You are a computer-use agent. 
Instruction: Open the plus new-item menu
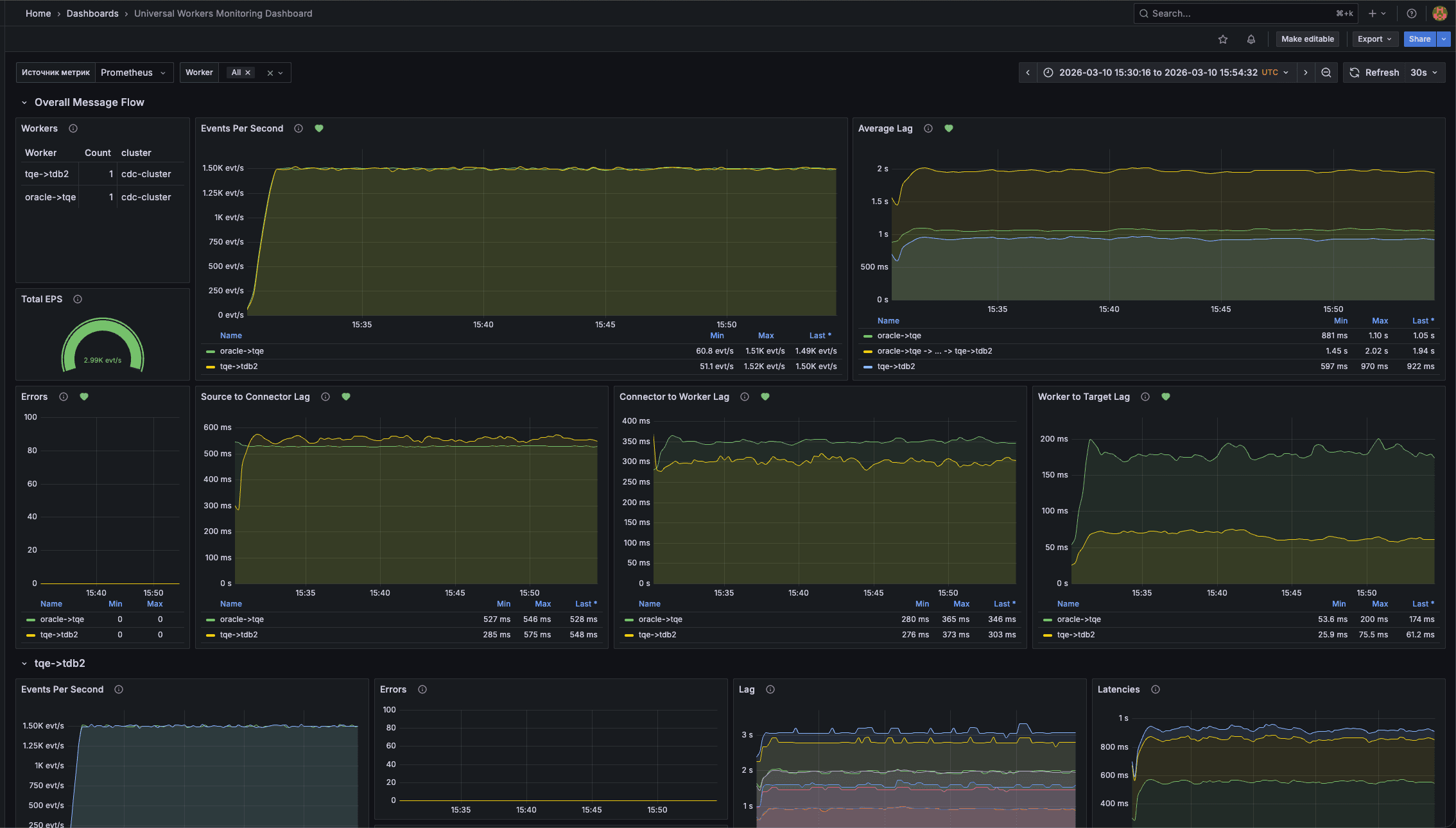(x=1377, y=13)
